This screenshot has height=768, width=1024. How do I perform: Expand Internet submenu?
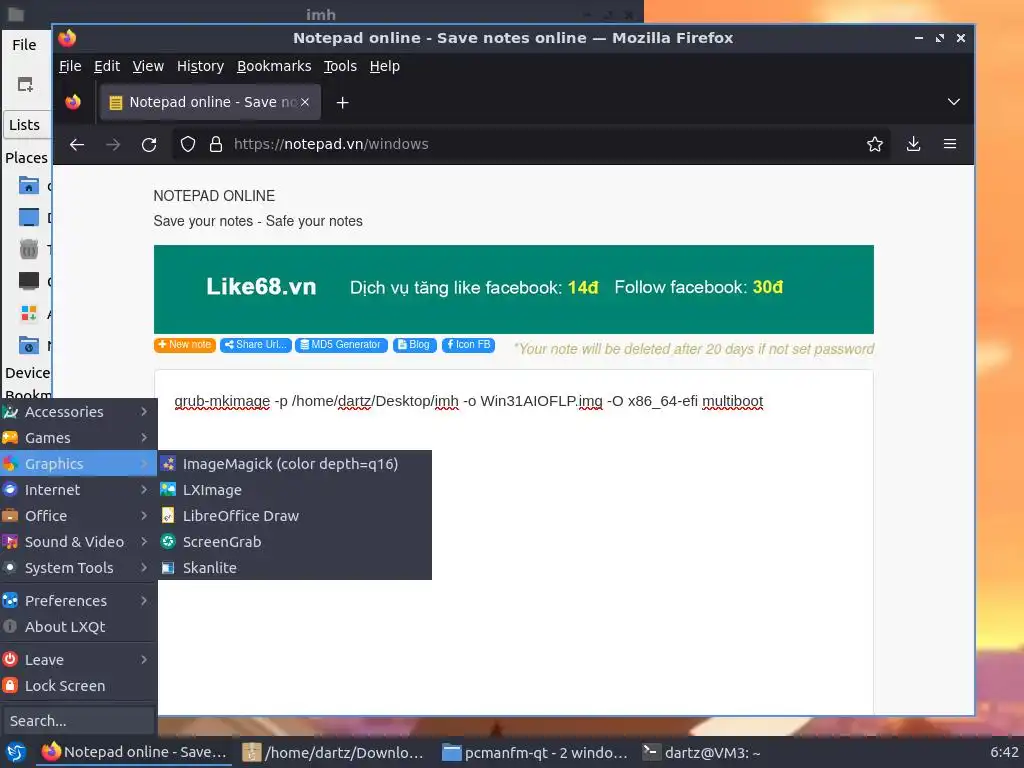[x=78, y=490]
